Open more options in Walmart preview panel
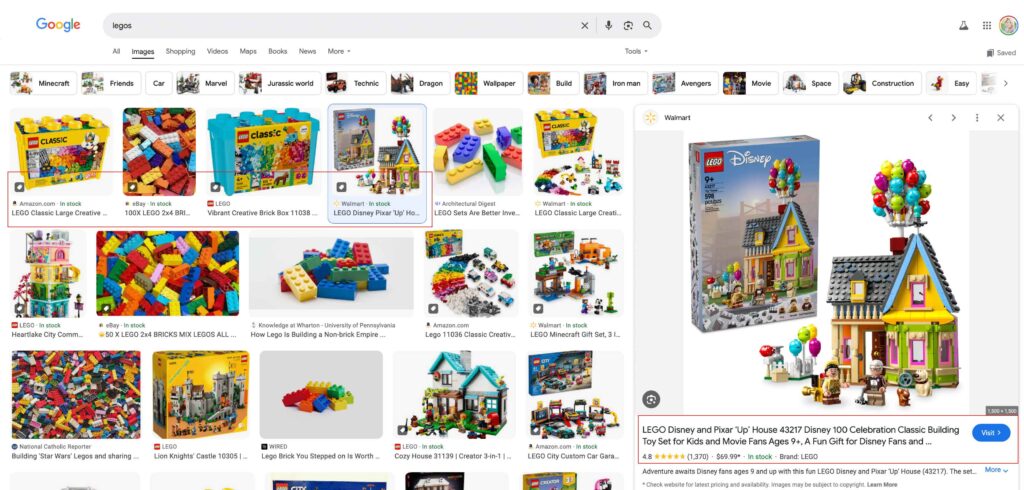Screen dimensions: 1024x490 tap(977, 118)
